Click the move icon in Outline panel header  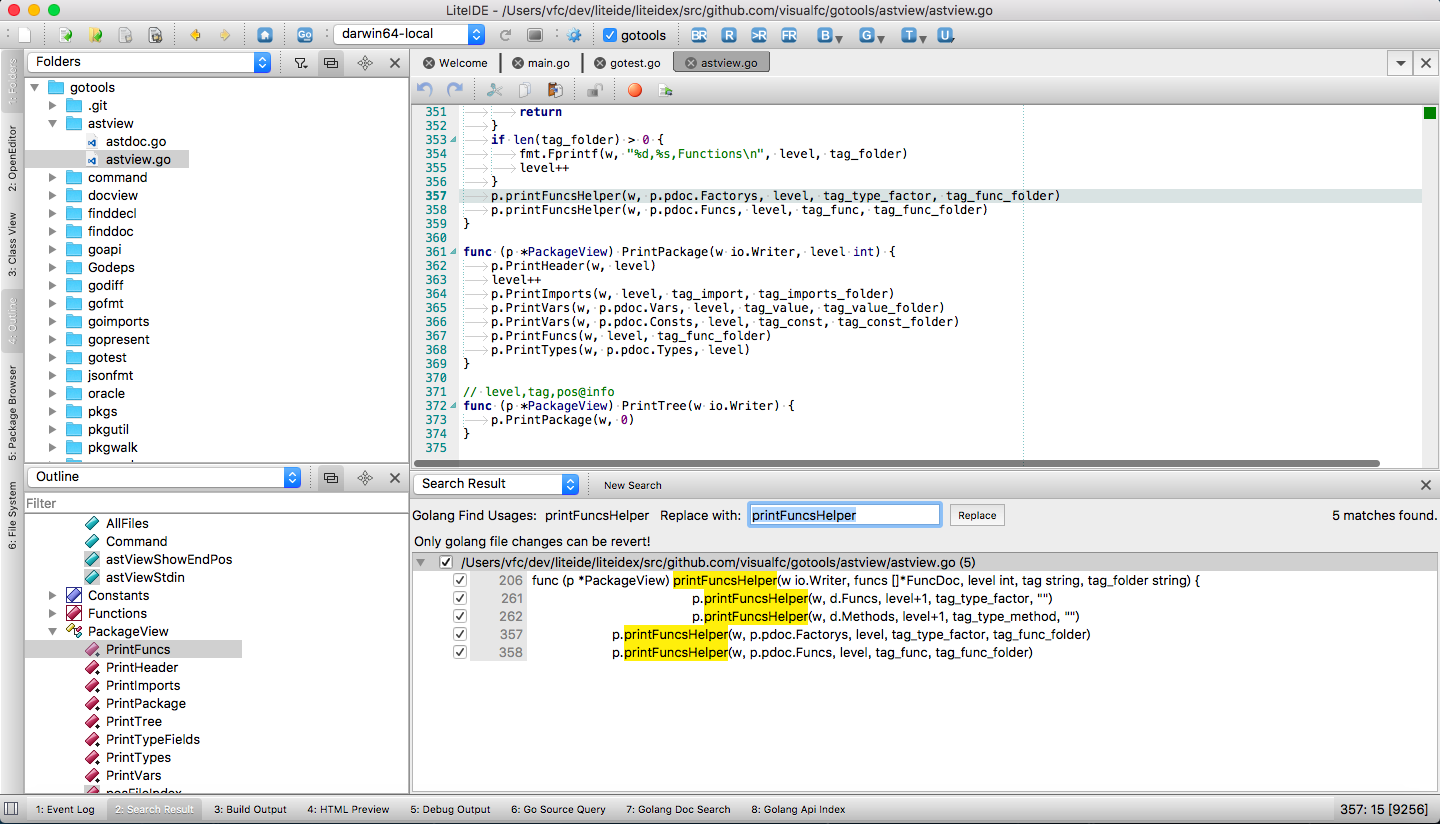point(365,478)
